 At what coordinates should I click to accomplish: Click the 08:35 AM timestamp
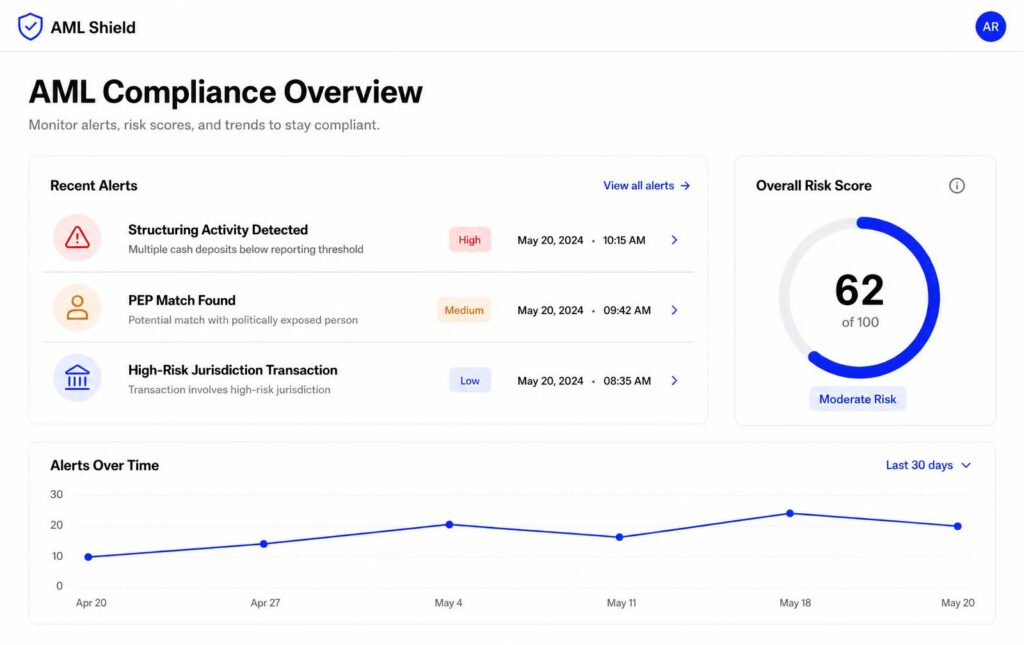click(627, 381)
